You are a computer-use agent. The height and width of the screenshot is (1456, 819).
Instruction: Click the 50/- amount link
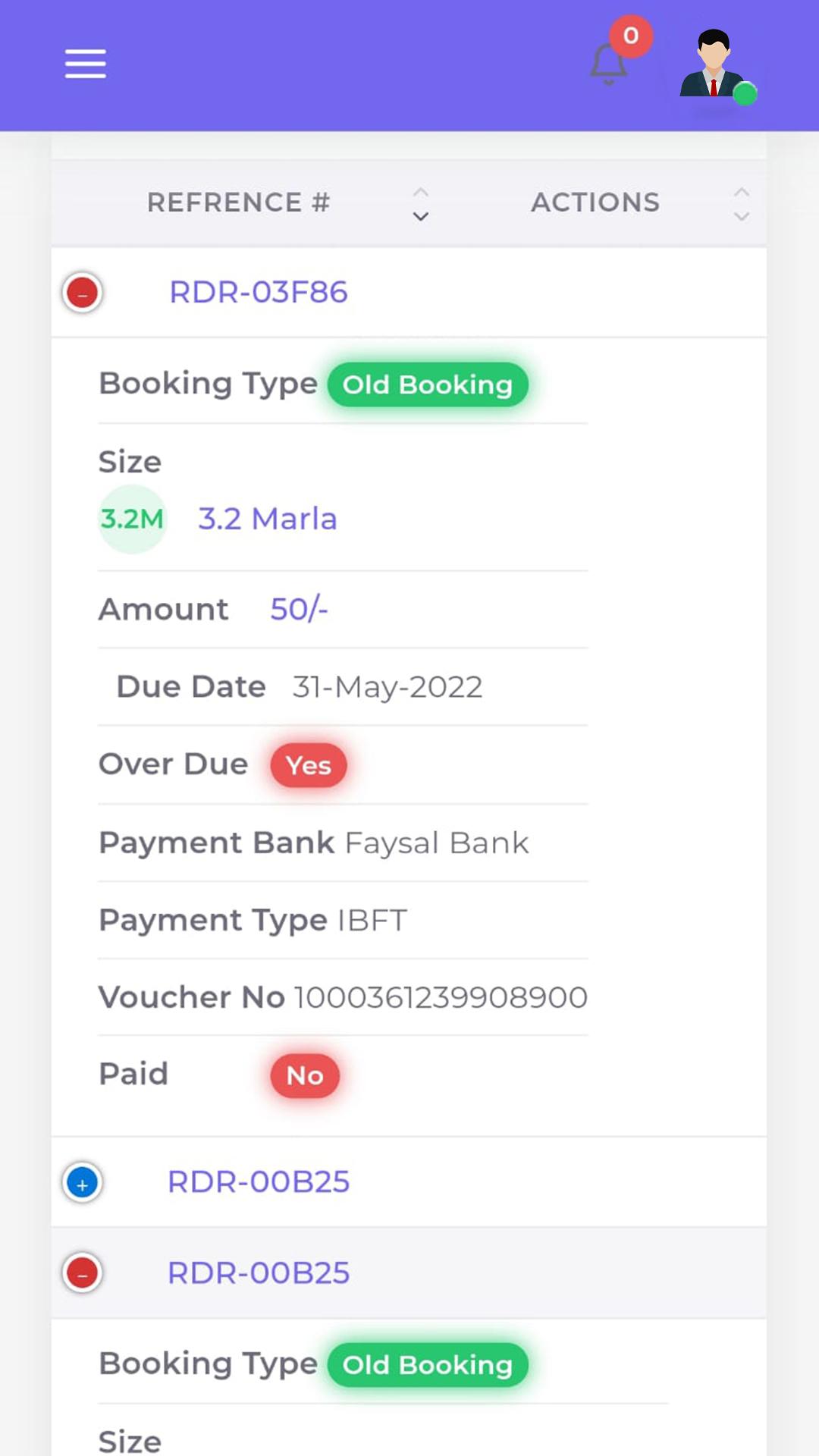tap(299, 609)
